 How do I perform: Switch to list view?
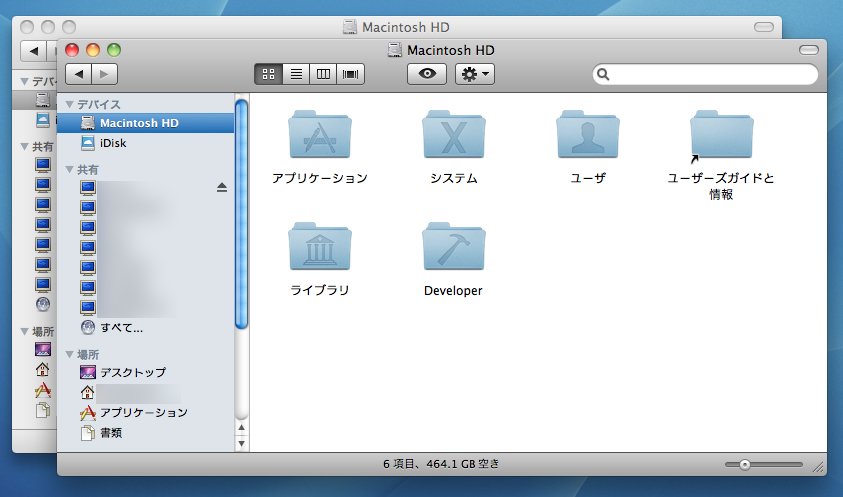coord(296,74)
